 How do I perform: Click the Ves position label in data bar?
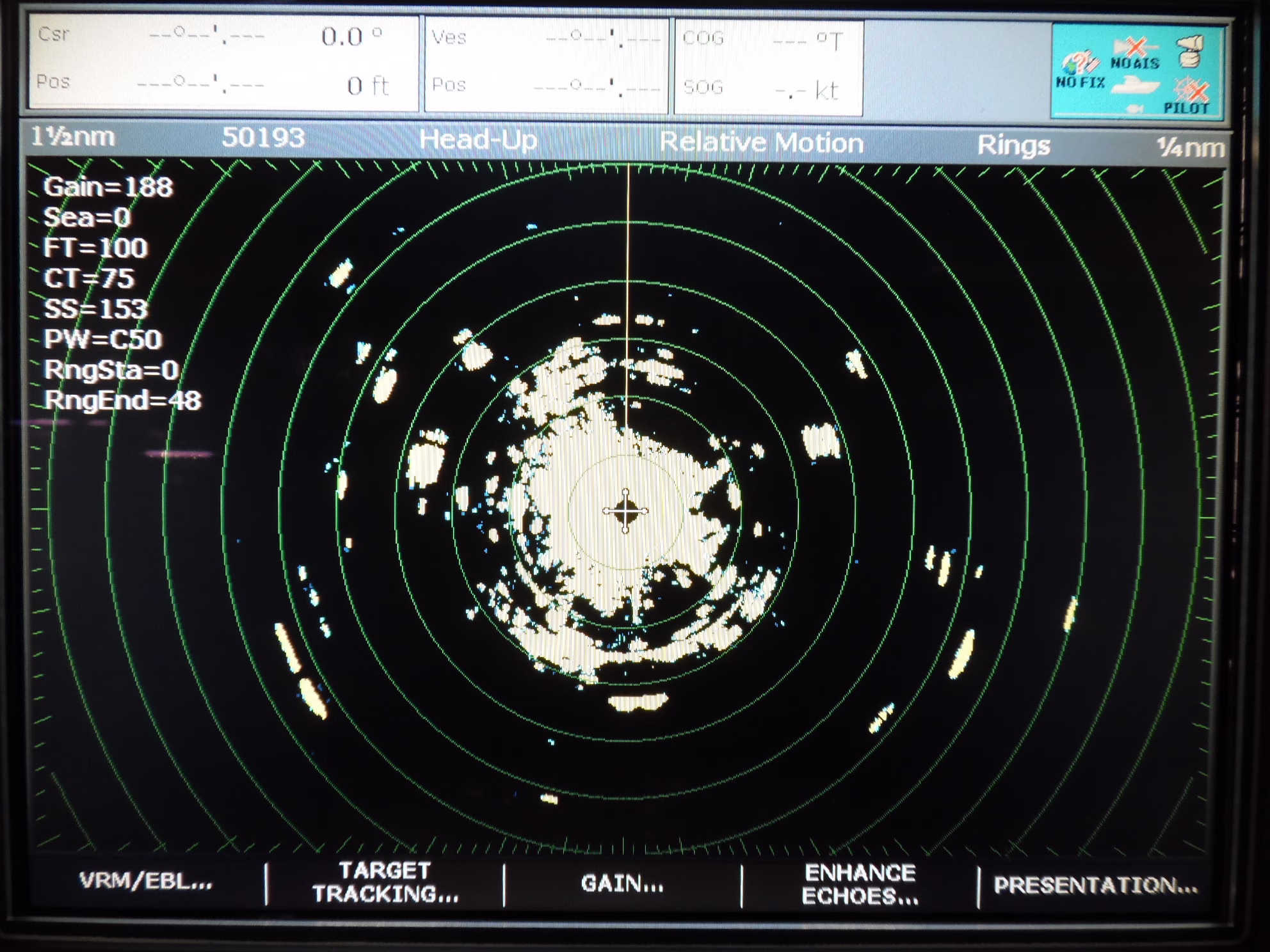tap(449, 36)
